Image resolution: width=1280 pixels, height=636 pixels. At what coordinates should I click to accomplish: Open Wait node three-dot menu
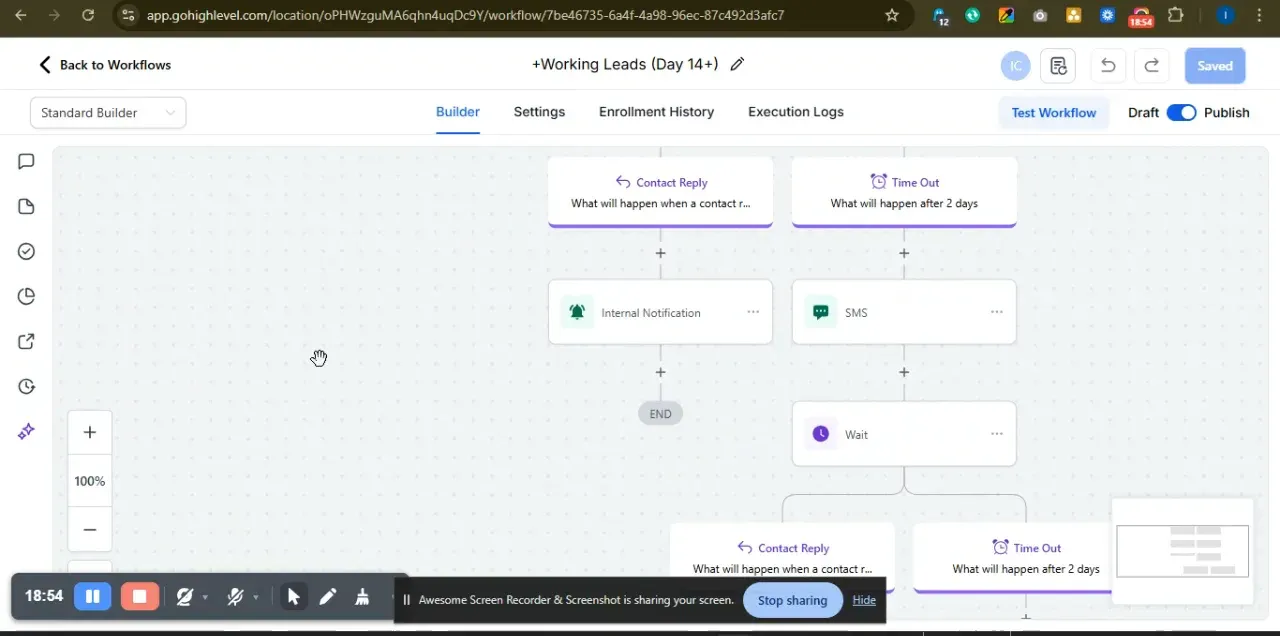997,434
